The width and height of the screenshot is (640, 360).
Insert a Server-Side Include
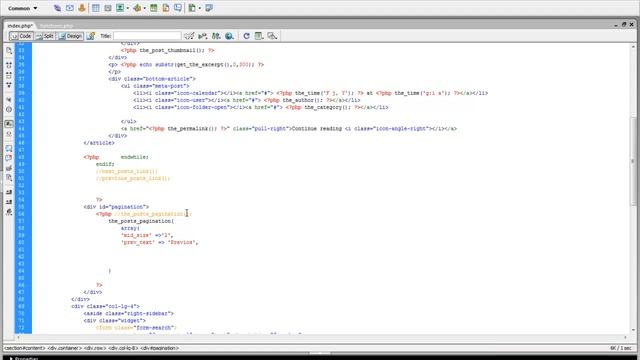(166, 8)
